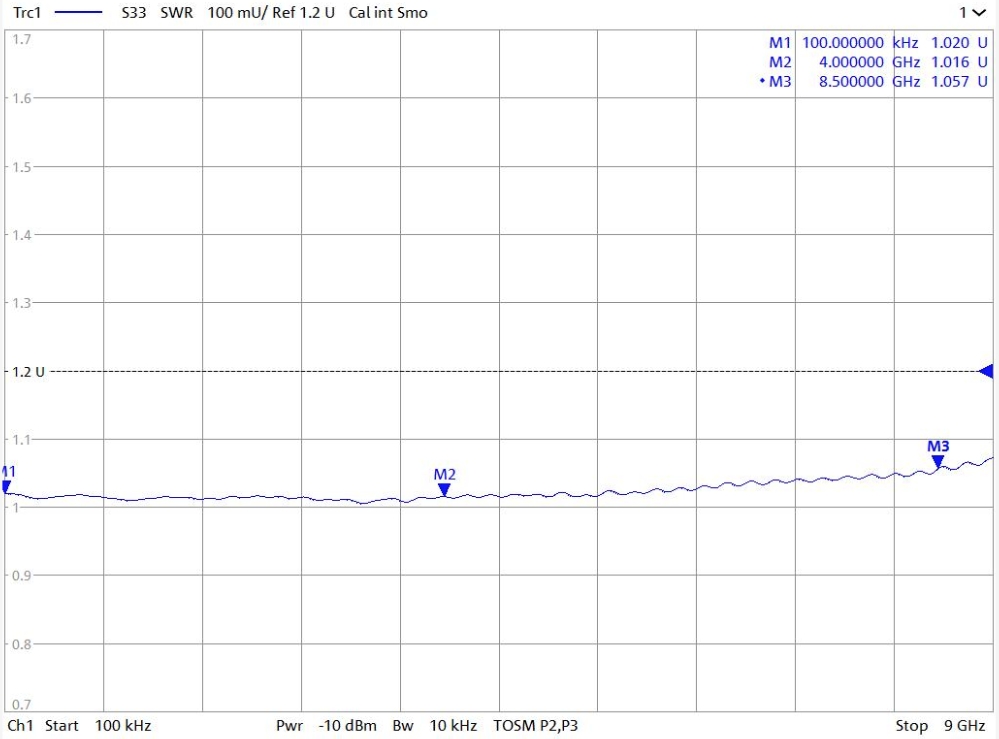
Task: Click the blue reference position triangle at 1.2 U
Action: click(x=986, y=372)
